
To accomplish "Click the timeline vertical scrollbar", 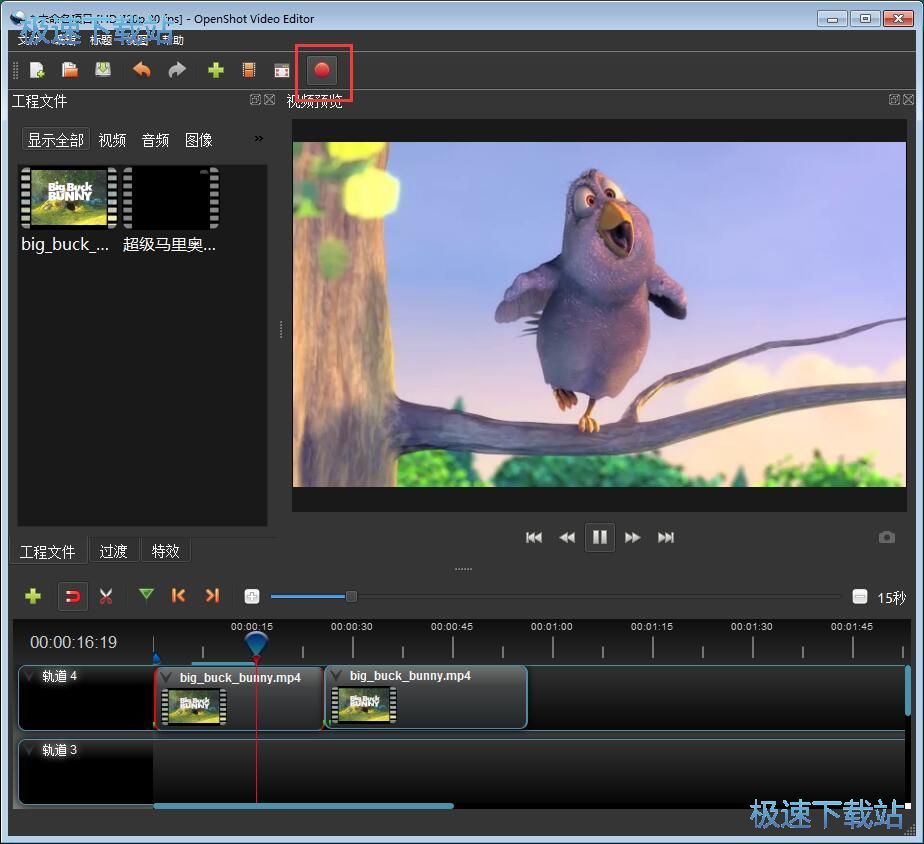I will (x=908, y=691).
